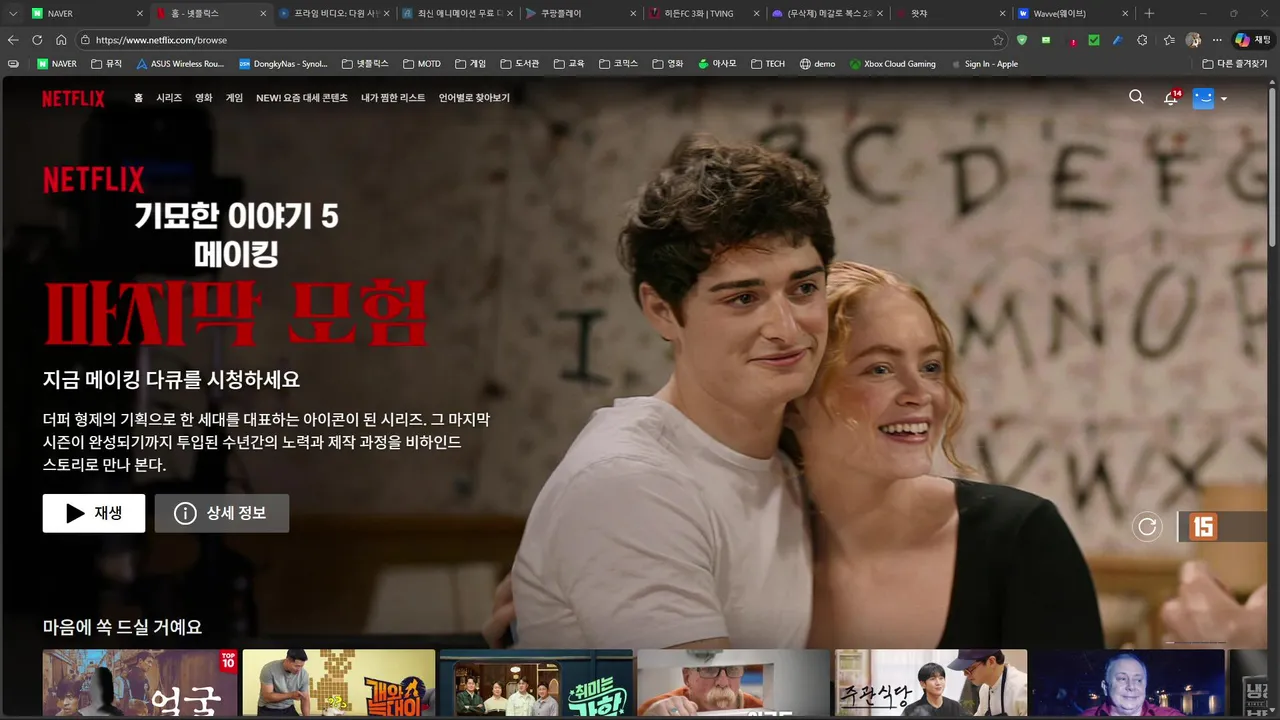Open thumbnail of bald man on stage

pos(1128,683)
